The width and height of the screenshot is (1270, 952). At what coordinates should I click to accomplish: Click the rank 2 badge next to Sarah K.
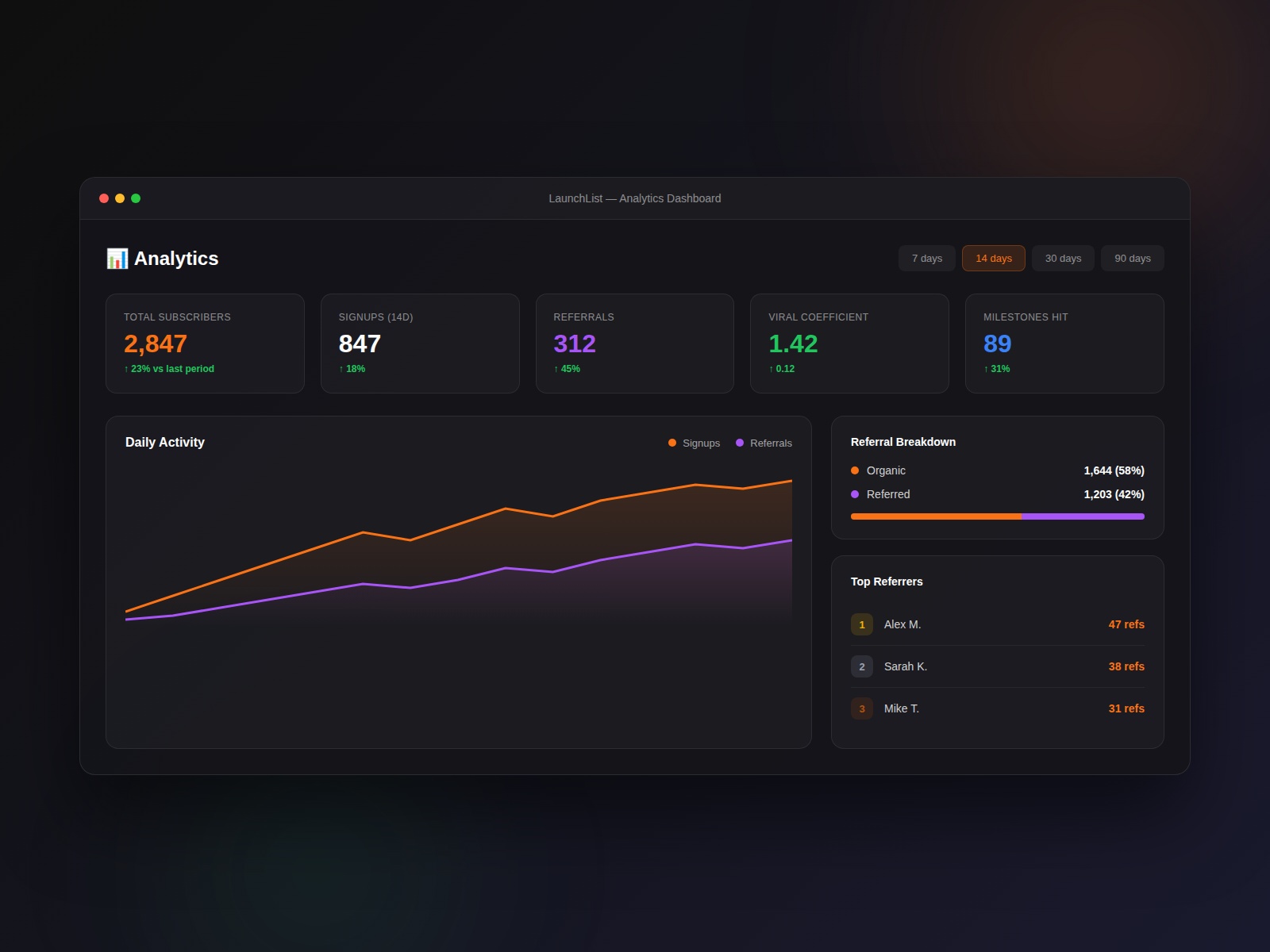(x=862, y=666)
